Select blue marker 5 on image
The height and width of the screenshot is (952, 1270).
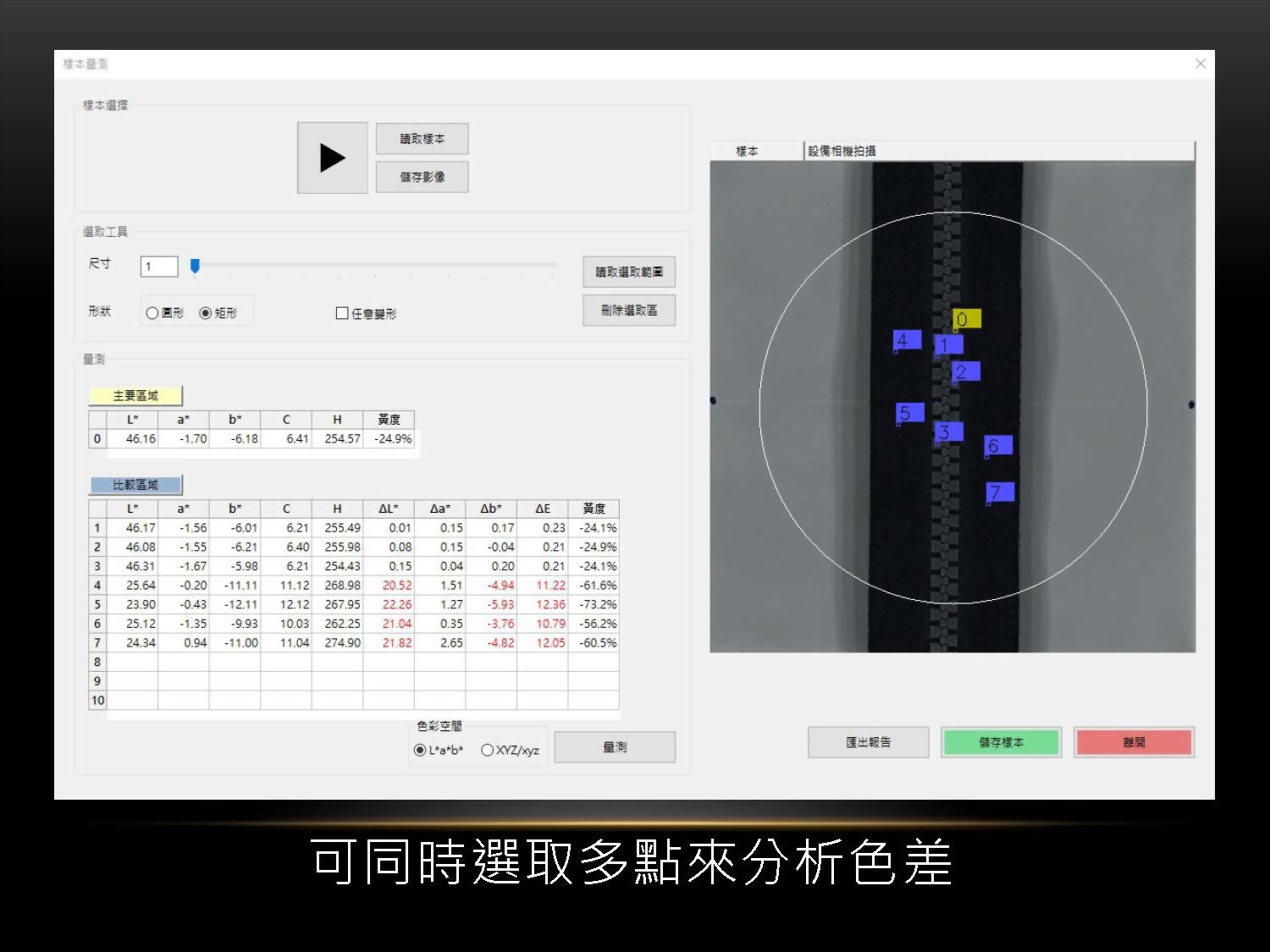tap(909, 413)
